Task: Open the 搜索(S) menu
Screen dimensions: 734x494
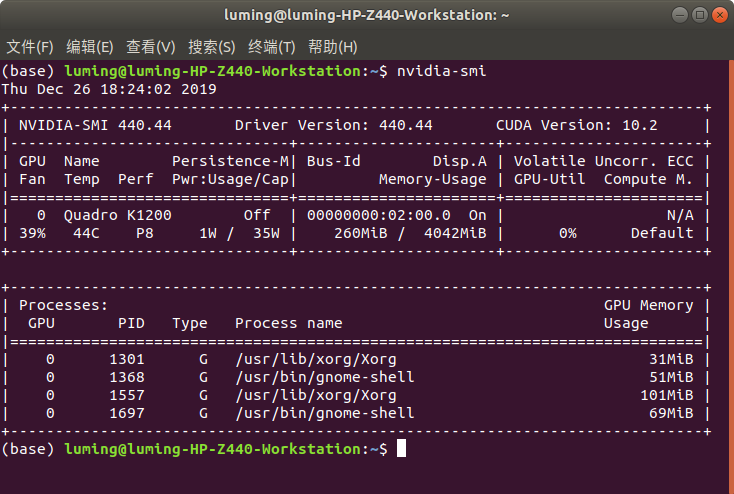Action: (212, 47)
